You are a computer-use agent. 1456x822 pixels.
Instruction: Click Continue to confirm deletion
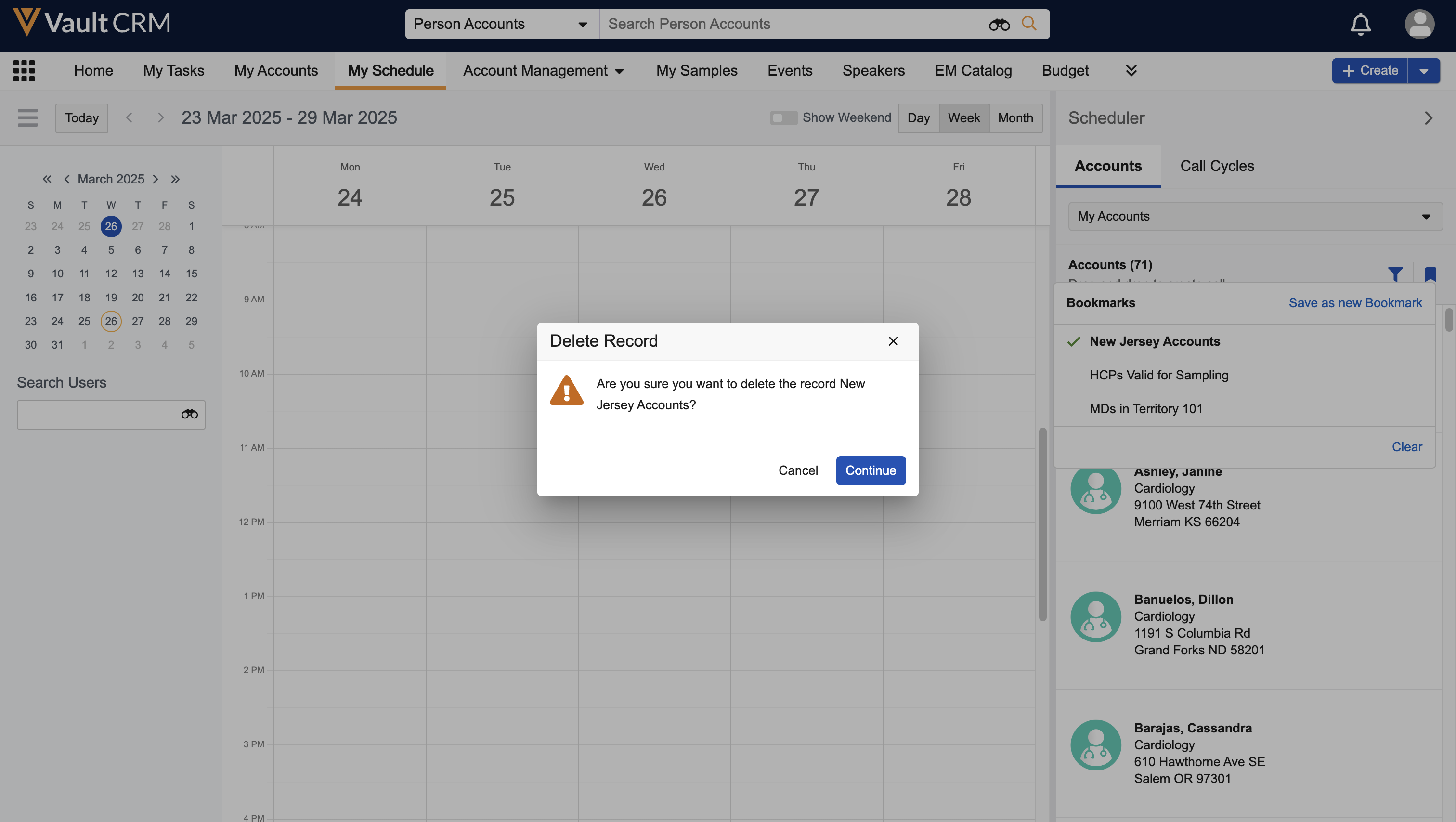tap(871, 470)
